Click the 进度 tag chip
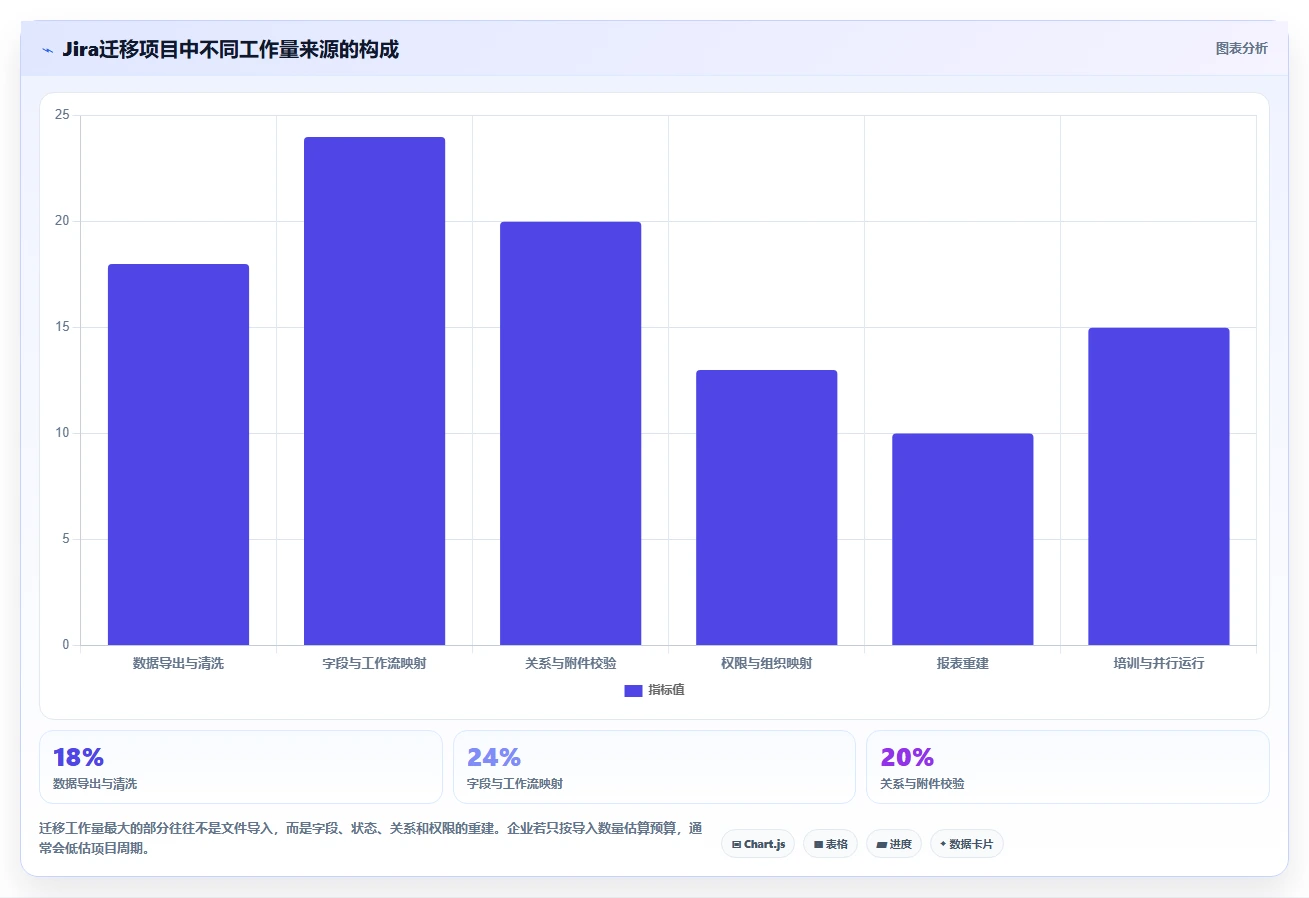 (x=893, y=844)
